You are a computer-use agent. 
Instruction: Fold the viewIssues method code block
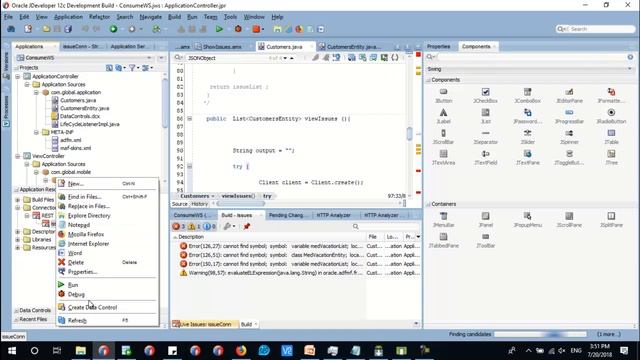tap(189, 119)
